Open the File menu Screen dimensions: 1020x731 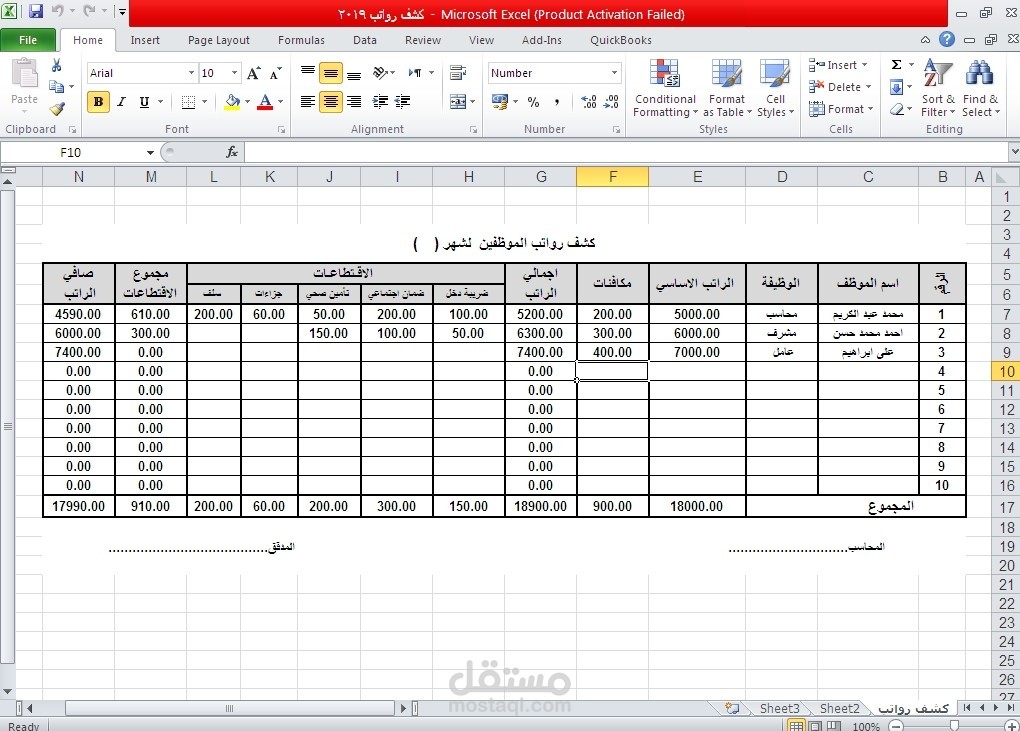[x=28, y=39]
